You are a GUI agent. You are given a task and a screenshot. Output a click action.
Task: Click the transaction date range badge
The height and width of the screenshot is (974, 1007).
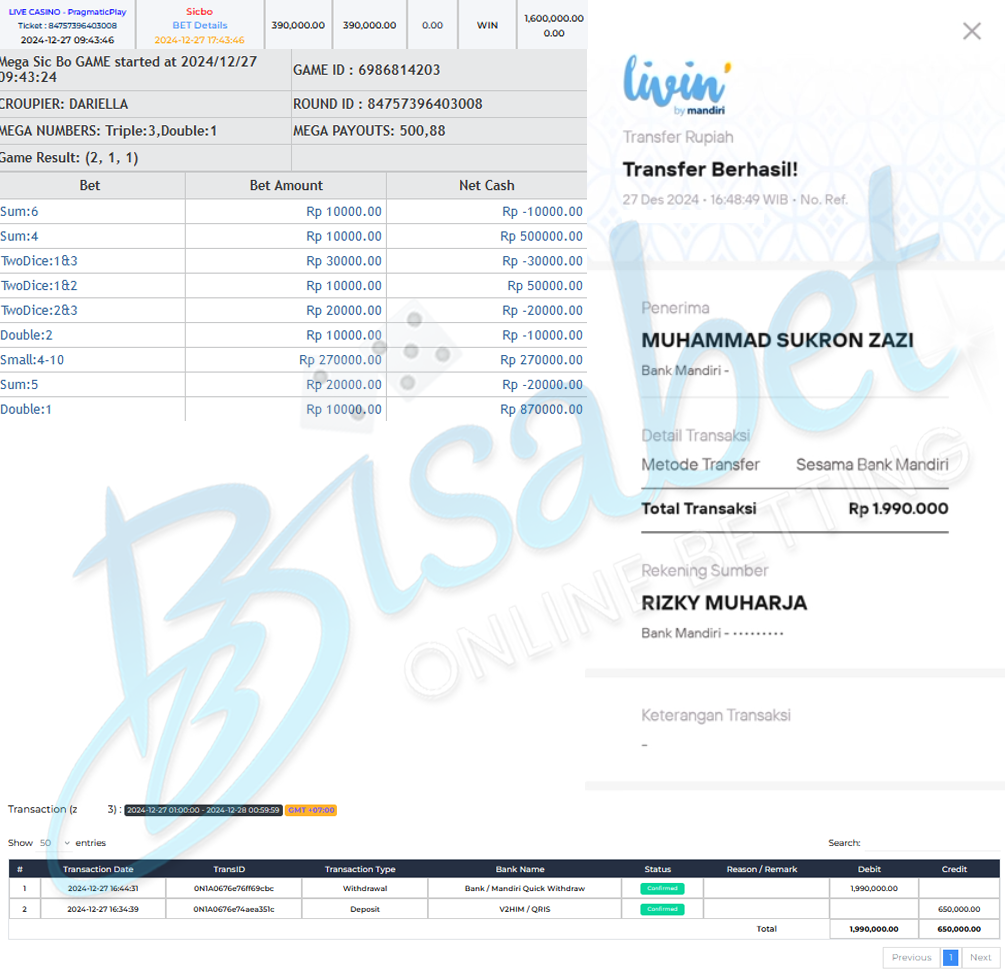(x=203, y=810)
